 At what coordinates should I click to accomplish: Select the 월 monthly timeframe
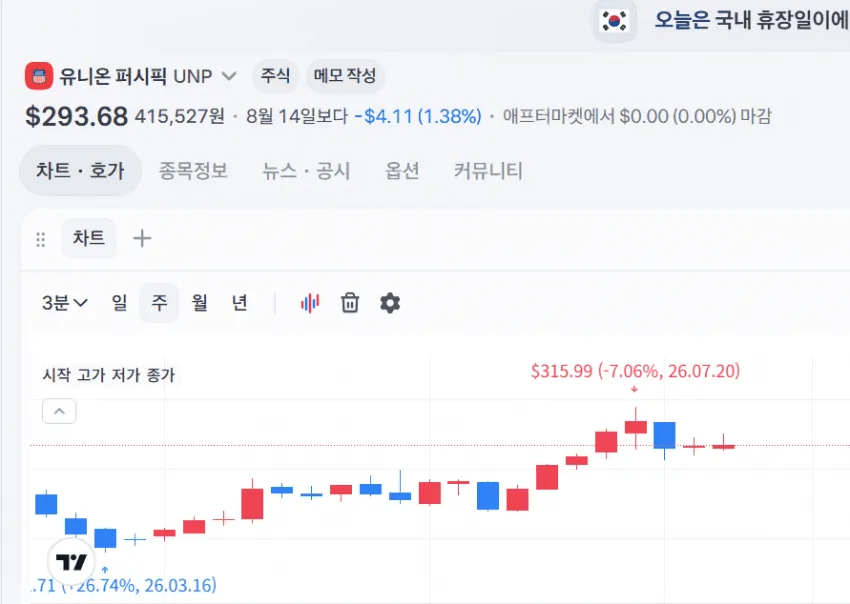click(199, 303)
